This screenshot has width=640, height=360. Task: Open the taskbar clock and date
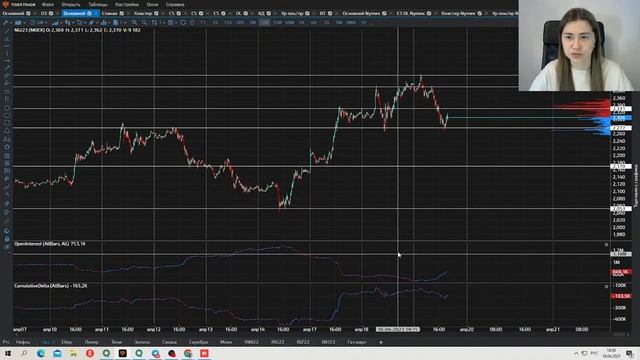coord(611,353)
